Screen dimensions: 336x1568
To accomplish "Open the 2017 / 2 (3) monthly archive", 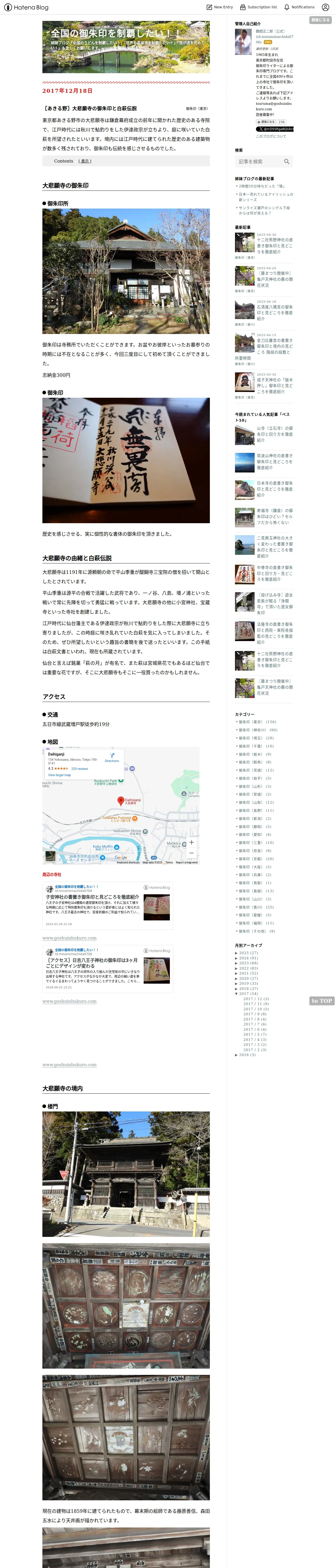I will [255, 1050].
